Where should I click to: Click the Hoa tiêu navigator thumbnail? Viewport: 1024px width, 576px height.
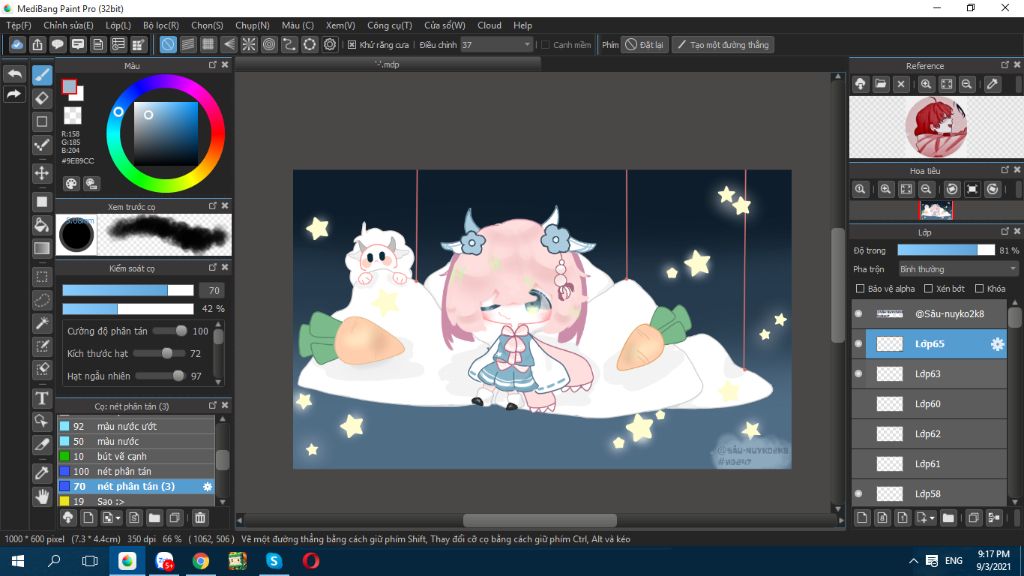point(936,210)
